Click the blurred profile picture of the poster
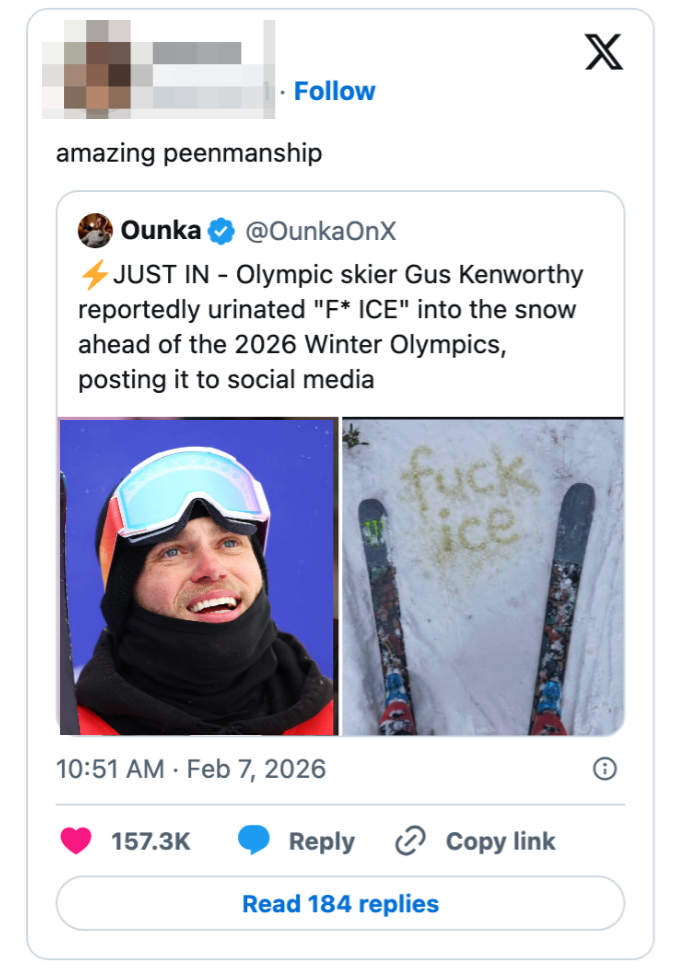 click(98, 64)
